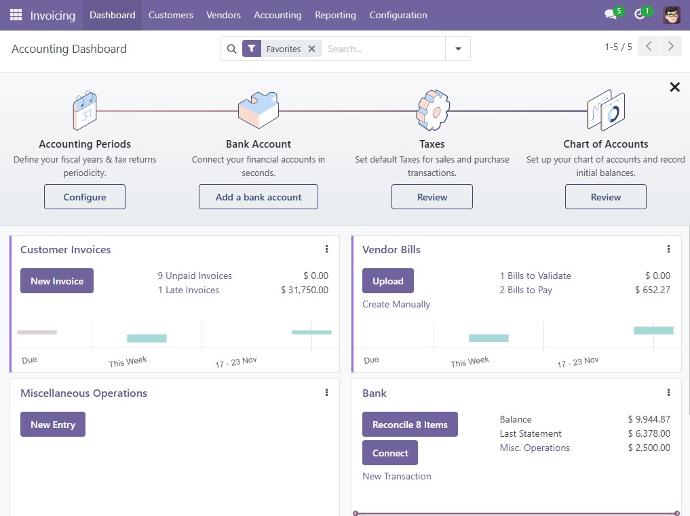The height and width of the screenshot is (516, 690).
Task: Remove the Favorites filter tag
Action: (x=312, y=49)
